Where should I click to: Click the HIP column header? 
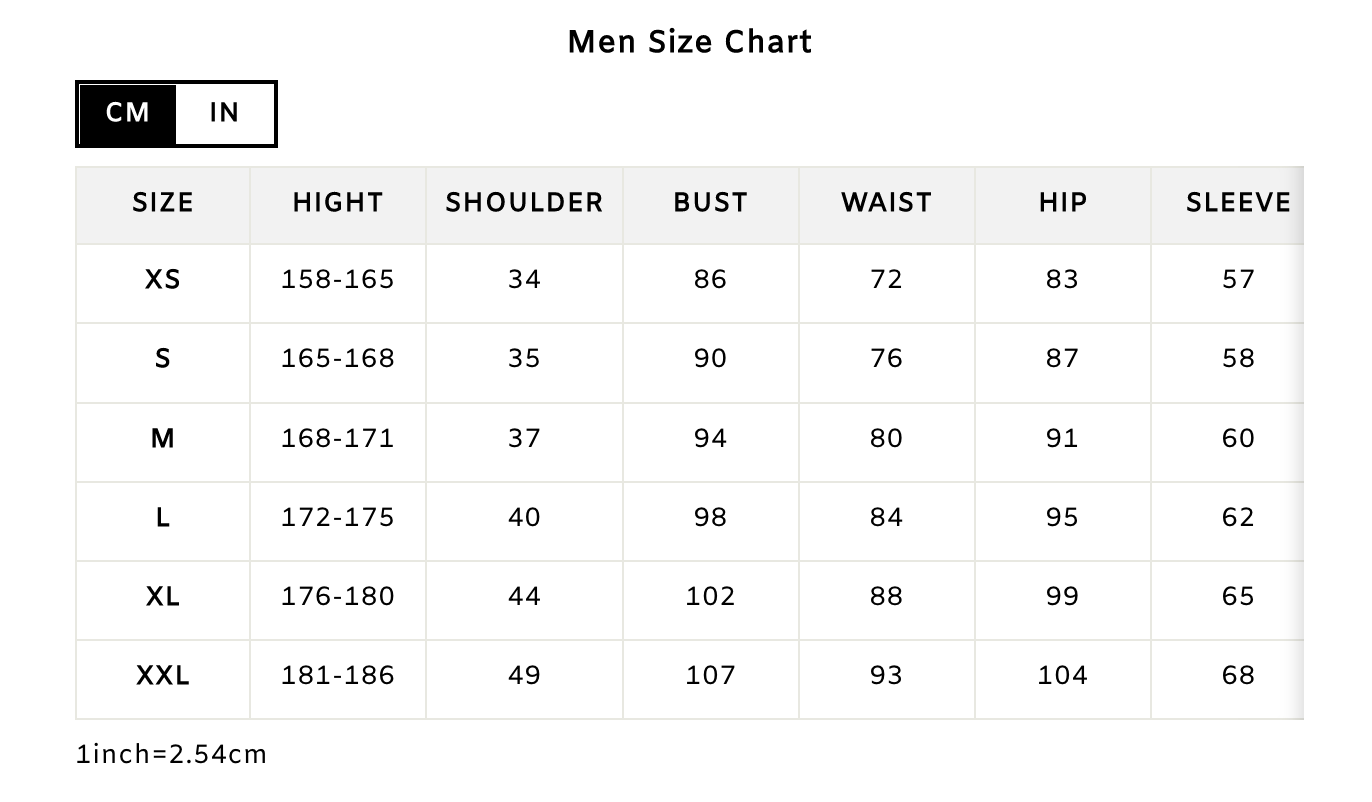1062,203
